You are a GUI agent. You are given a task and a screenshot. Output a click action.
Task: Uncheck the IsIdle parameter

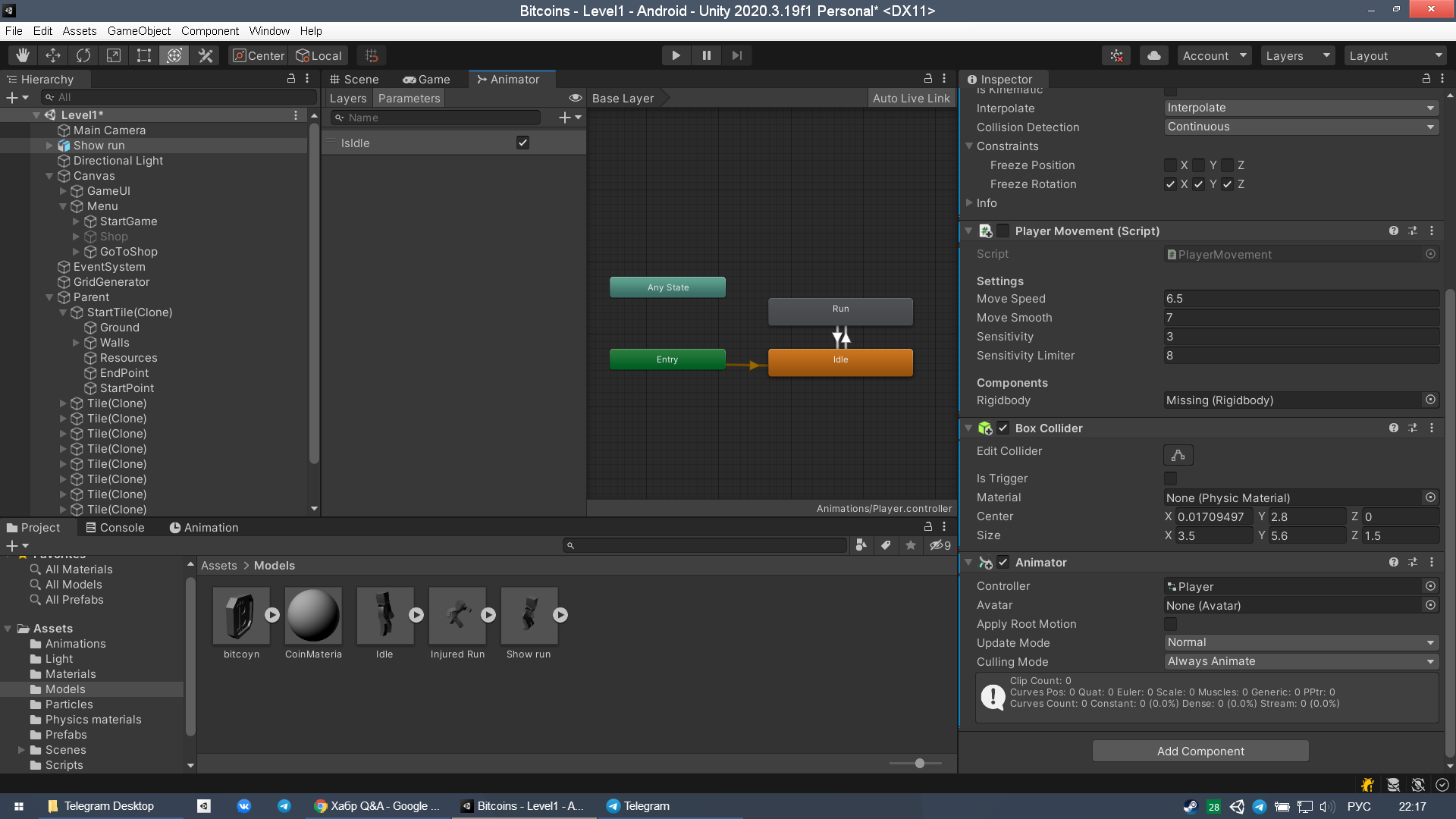tap(522, 143)
